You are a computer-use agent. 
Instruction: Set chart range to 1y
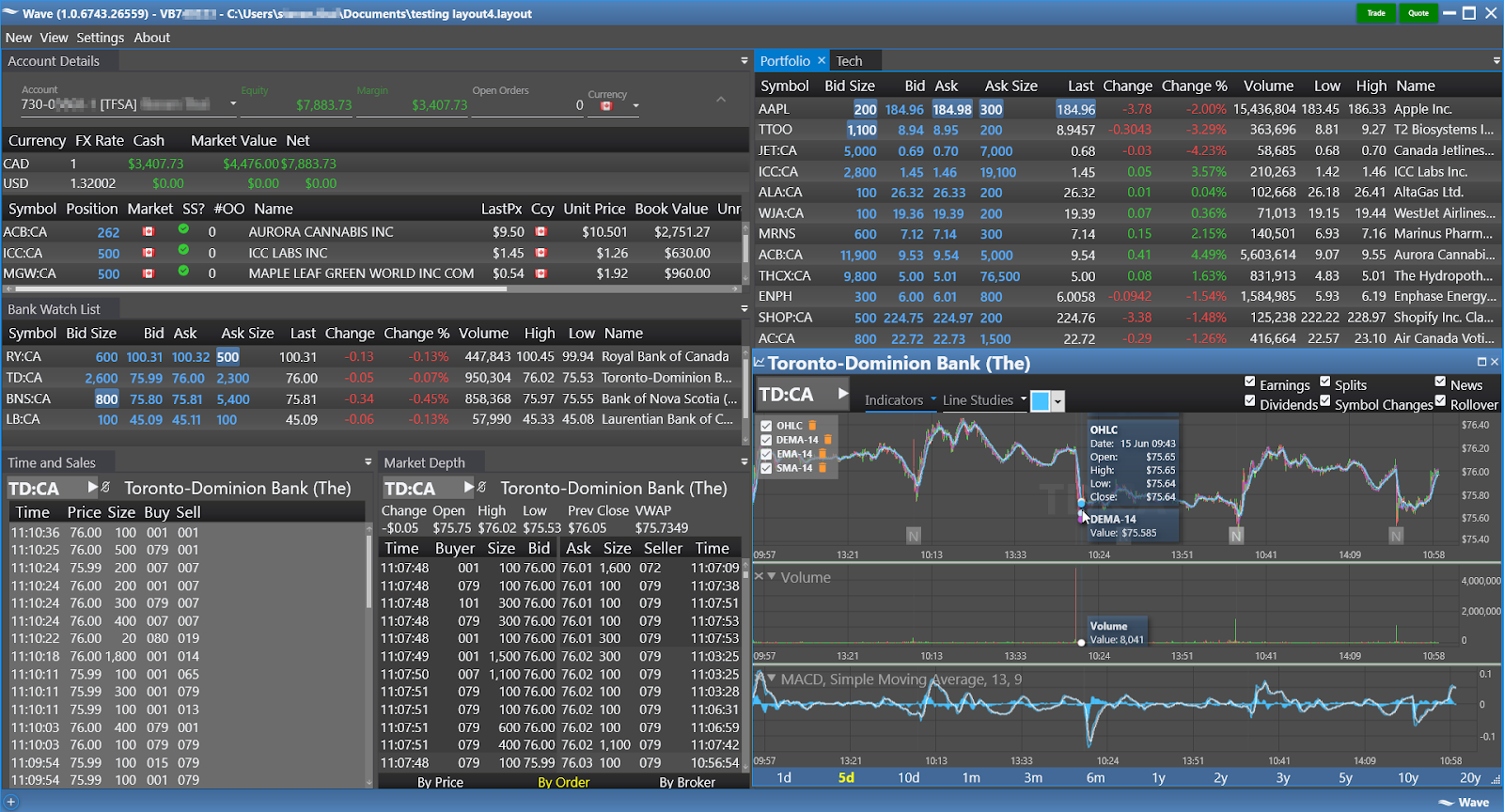(x=1158, y=777)
